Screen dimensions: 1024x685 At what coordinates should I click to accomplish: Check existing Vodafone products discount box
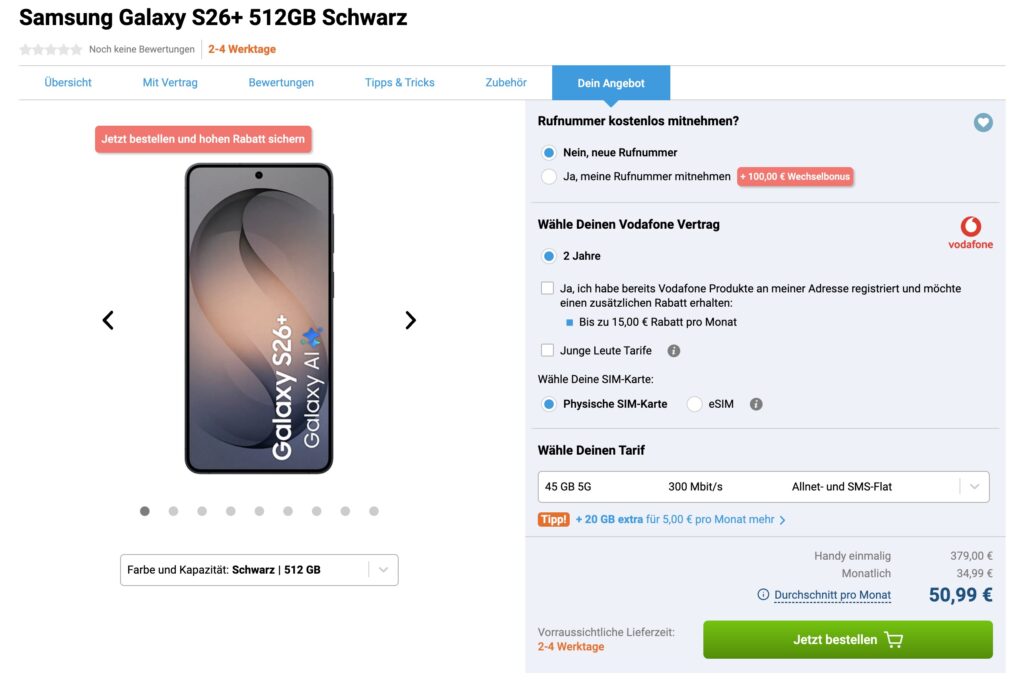[x=547, y=288]
